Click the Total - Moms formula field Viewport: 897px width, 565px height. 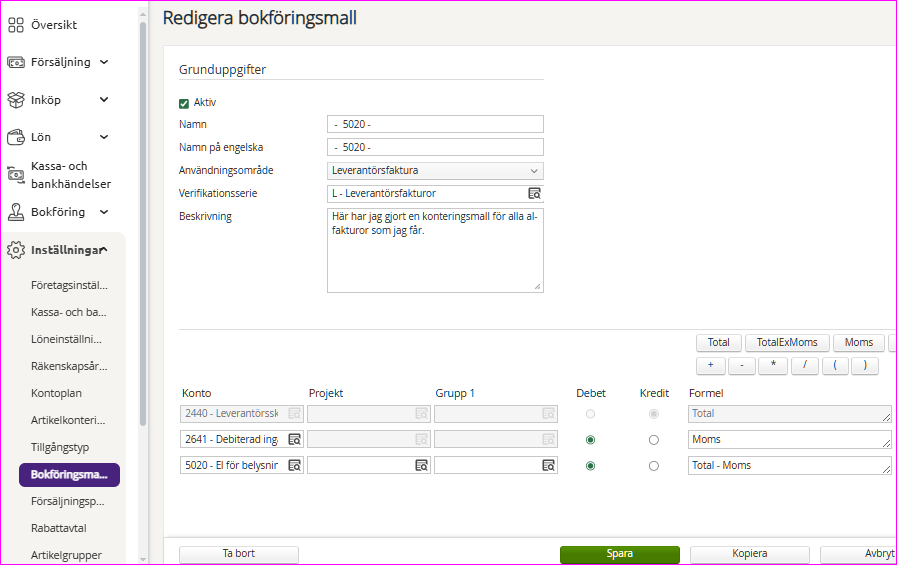(789, 465)
